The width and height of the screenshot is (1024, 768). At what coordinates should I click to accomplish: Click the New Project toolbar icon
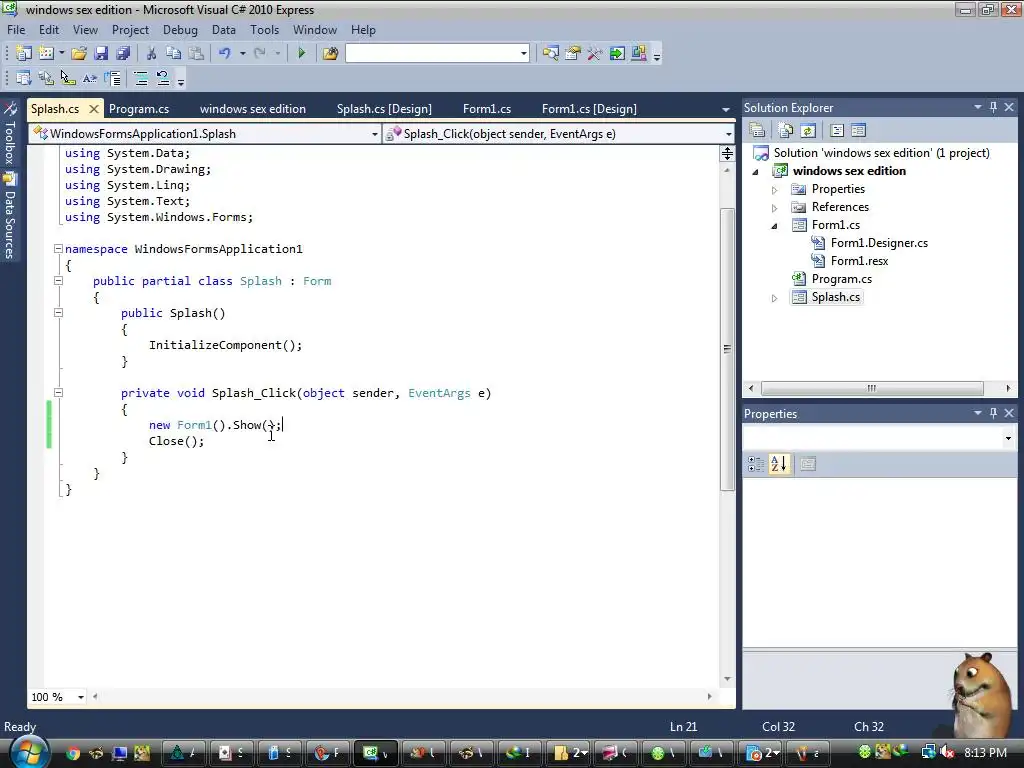(24, 54)
